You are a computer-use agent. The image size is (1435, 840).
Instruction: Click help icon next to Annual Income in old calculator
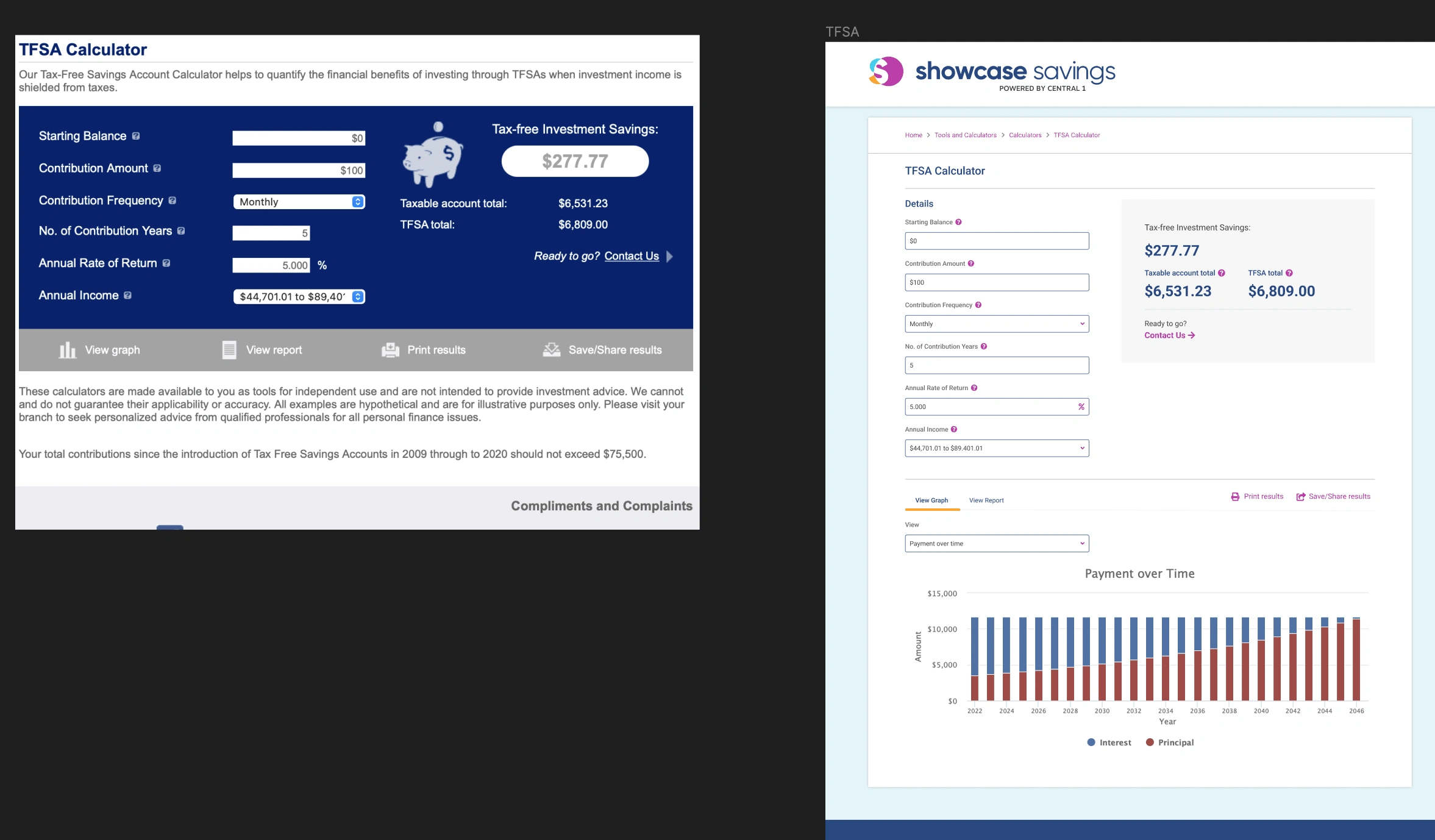(x=127, y=295)
